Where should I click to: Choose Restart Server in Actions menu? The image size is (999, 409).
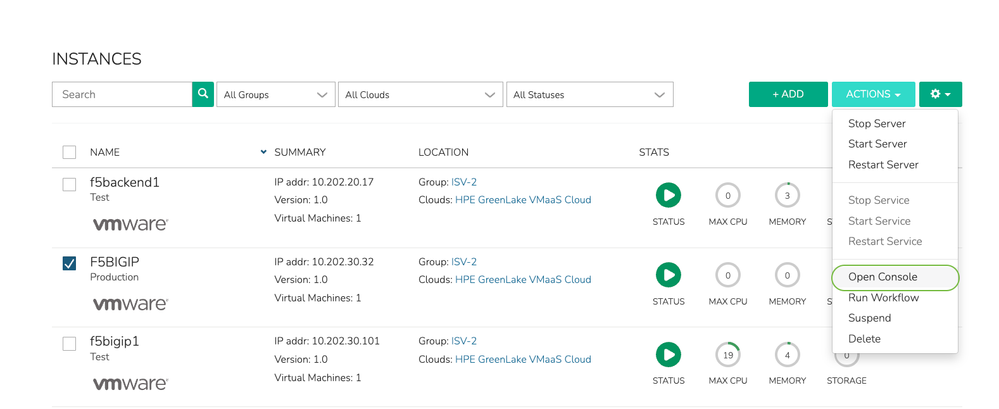tap(883, 165)
